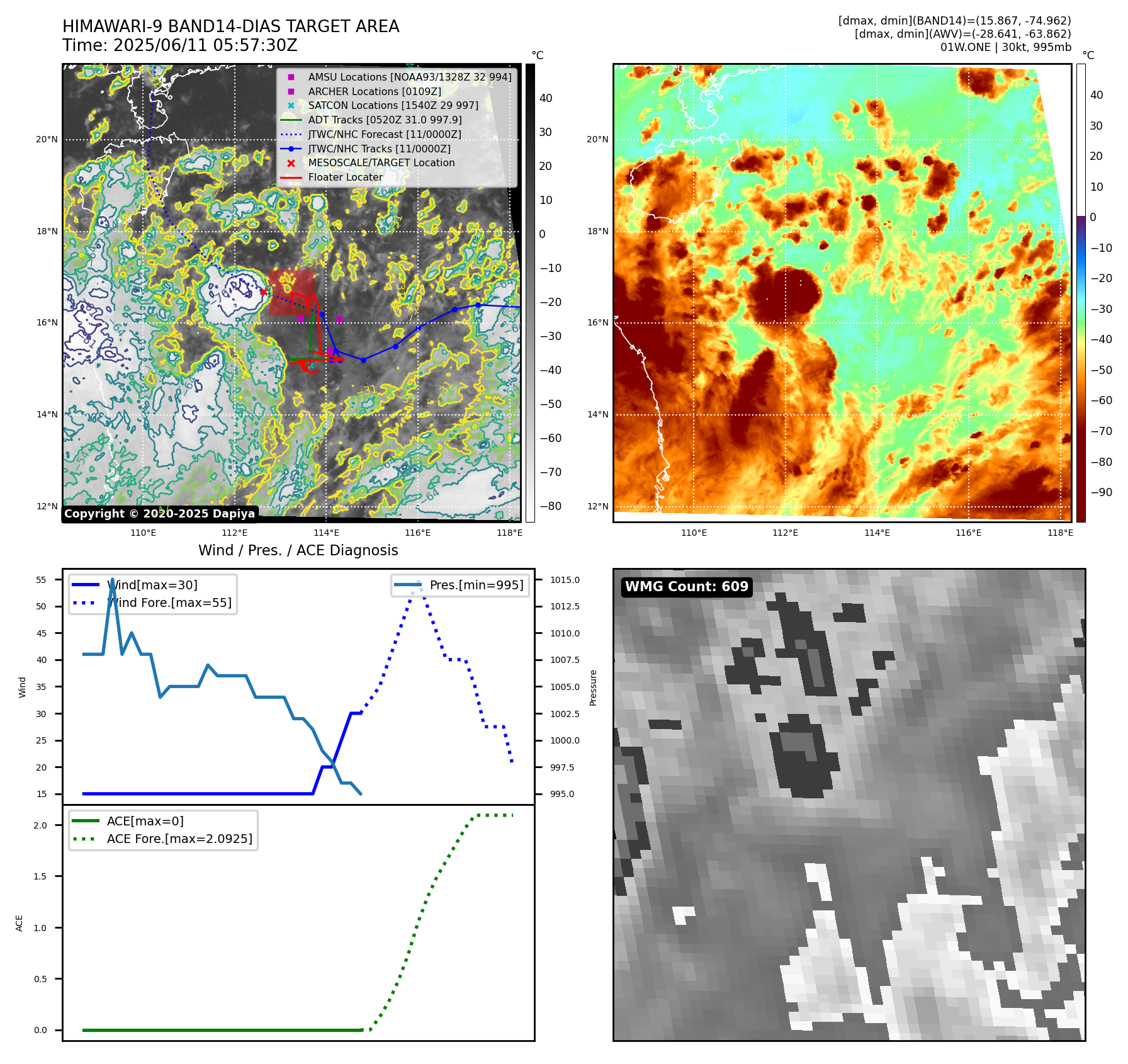Click the Time: 2025/06/11 05:57:30Z label
The height and width of the screenshot is (1064, 1128).
pyautogui.click(x=180, y=45)
